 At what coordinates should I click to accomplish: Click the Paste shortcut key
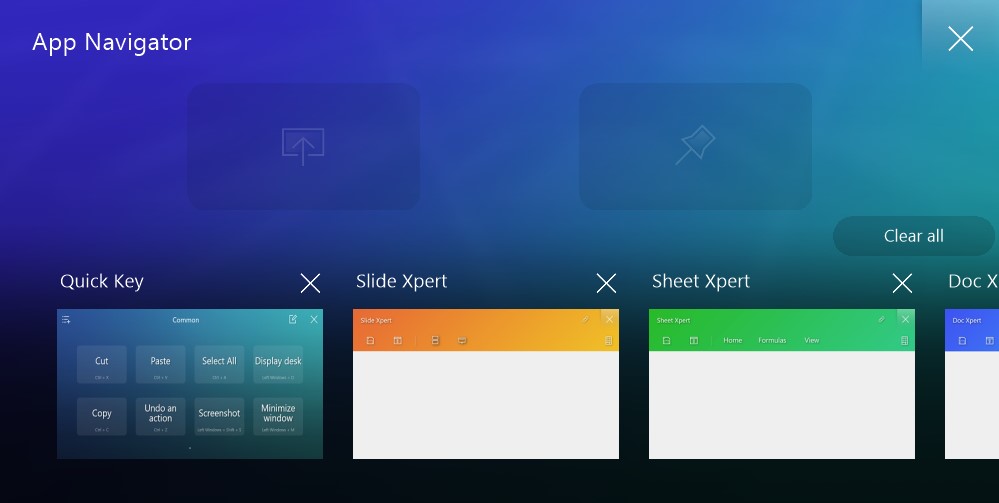tap(161, 365)
